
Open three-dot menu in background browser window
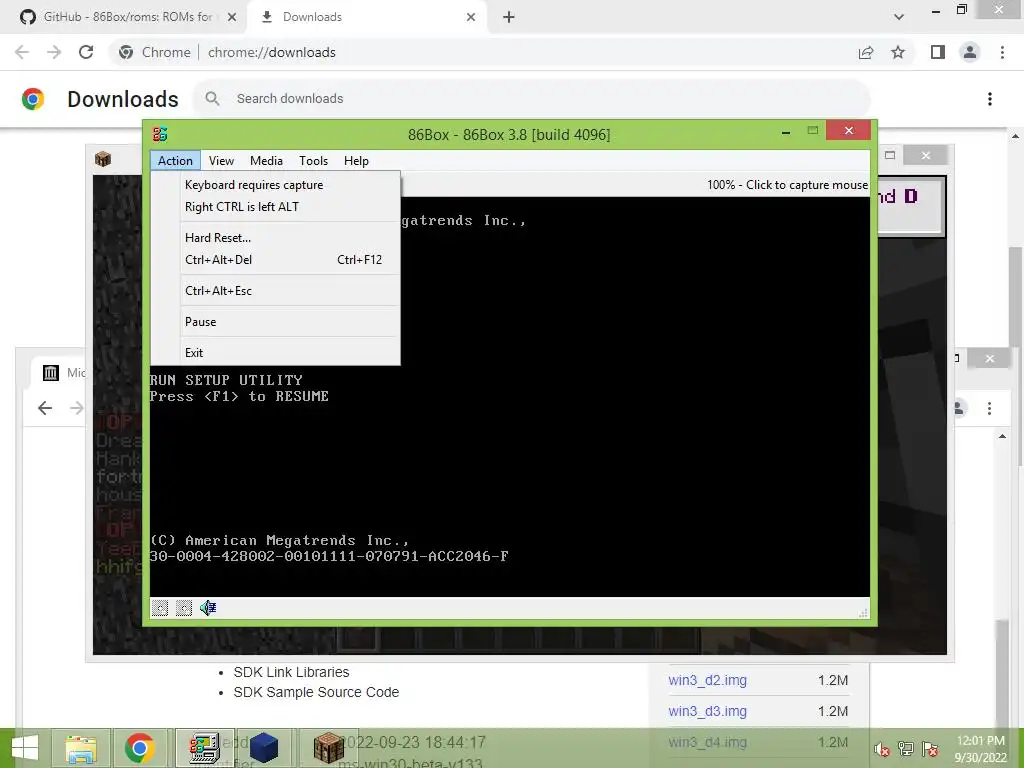click(x=989, y=408)
